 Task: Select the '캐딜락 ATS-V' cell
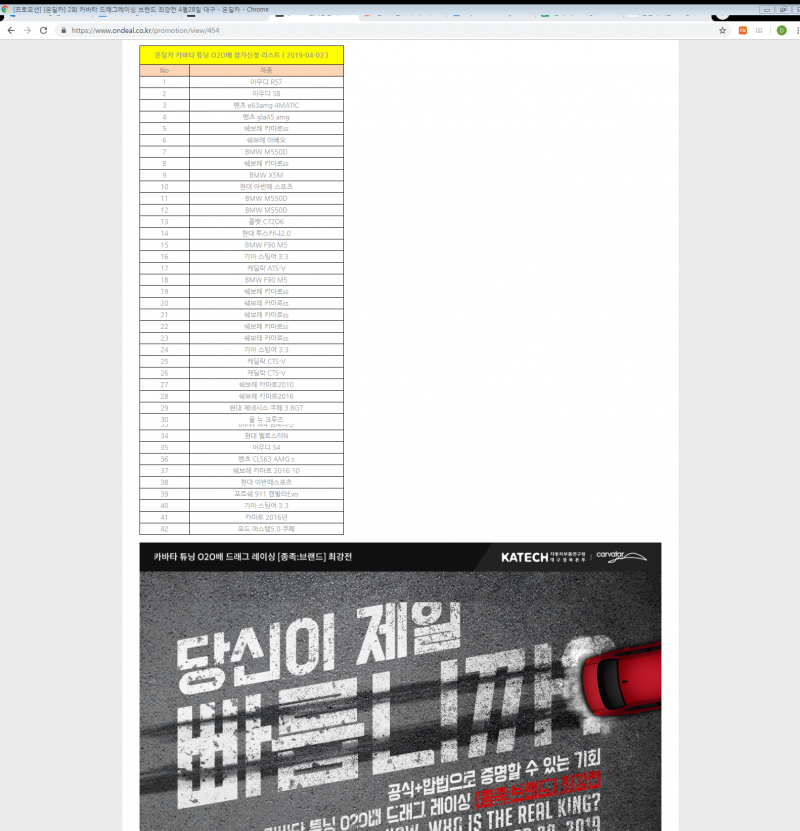coord(266,269)
